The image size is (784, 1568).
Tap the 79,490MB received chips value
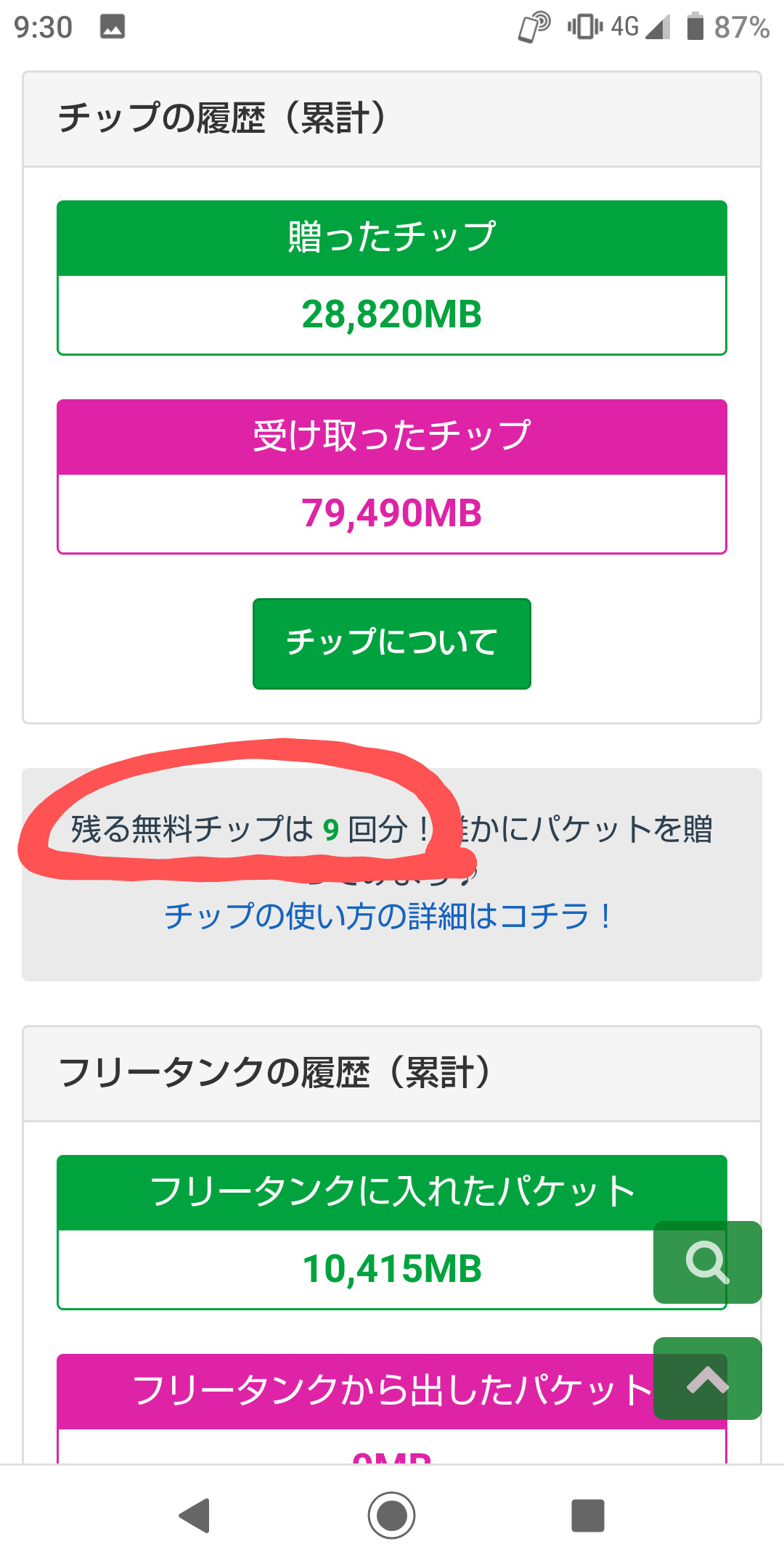pos(391,513)
